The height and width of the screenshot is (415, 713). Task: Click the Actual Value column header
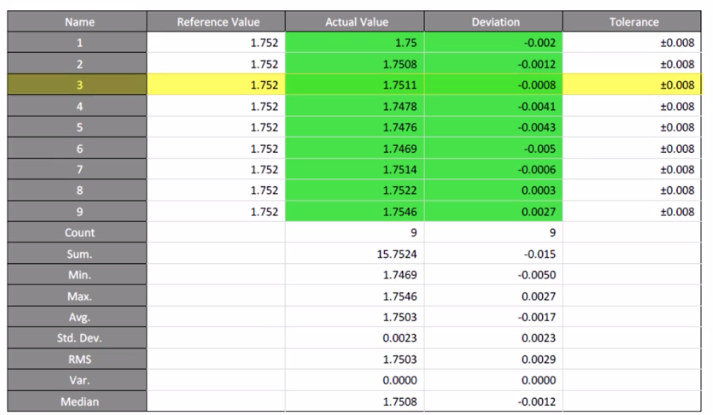(x=355, y=22)
